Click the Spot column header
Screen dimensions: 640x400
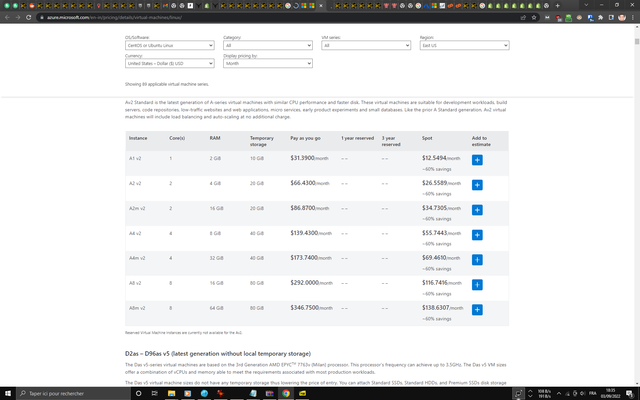click(x=427, y=138)
